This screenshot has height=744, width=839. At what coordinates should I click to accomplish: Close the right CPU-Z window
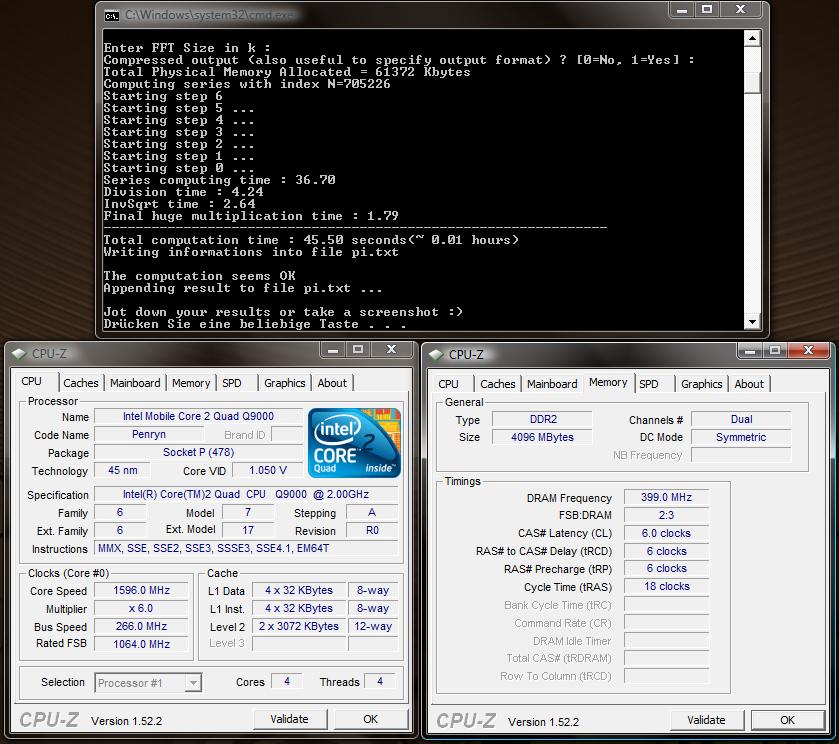[x=809, y=351]
